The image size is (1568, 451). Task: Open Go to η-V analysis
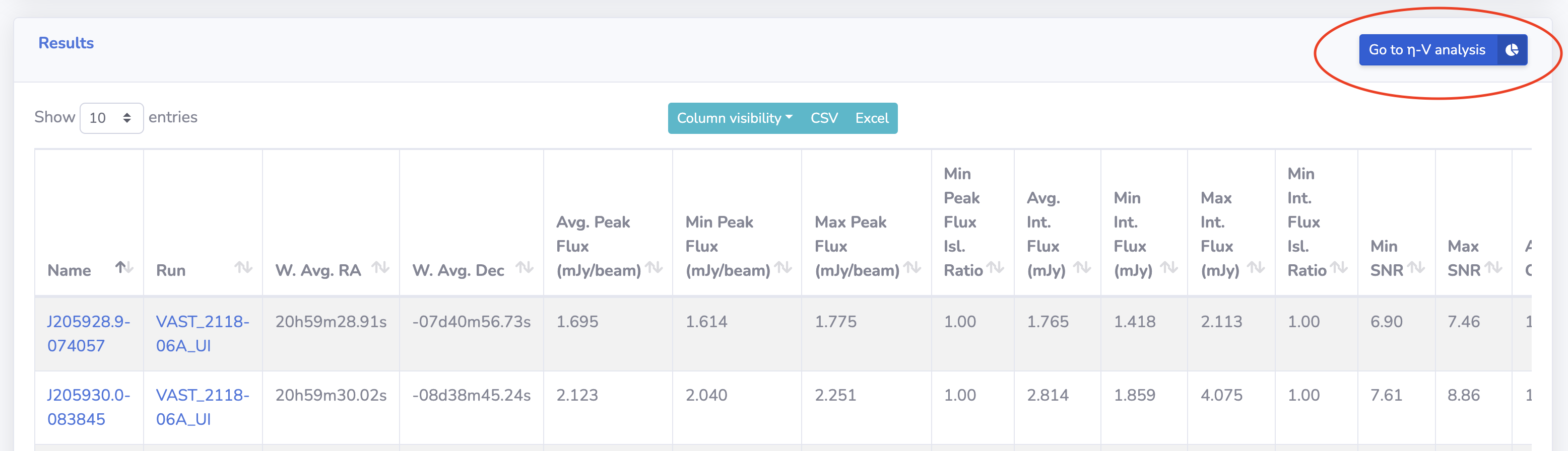click(1443, 50)
